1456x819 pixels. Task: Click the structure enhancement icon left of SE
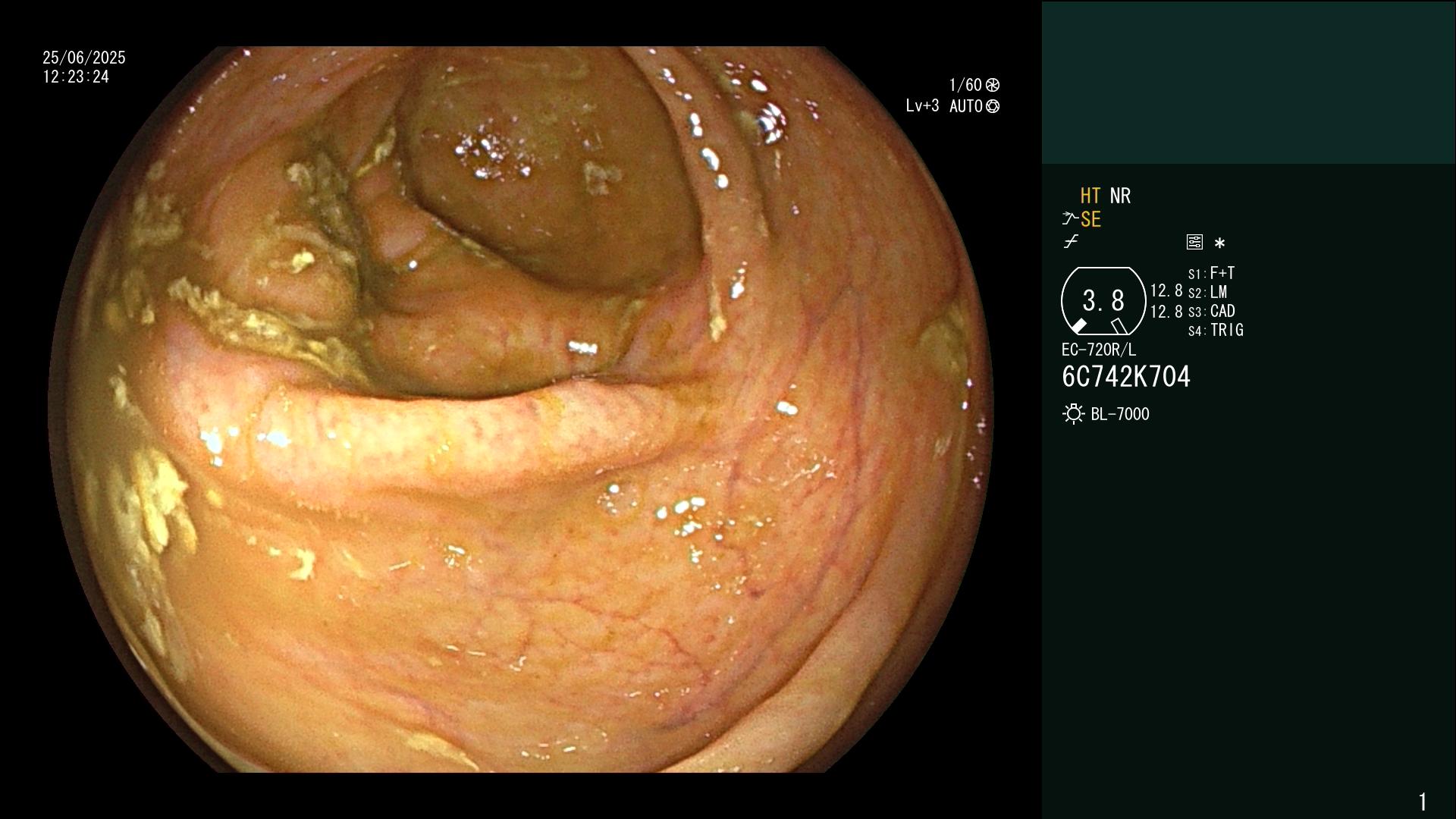tap(1070, 219)
